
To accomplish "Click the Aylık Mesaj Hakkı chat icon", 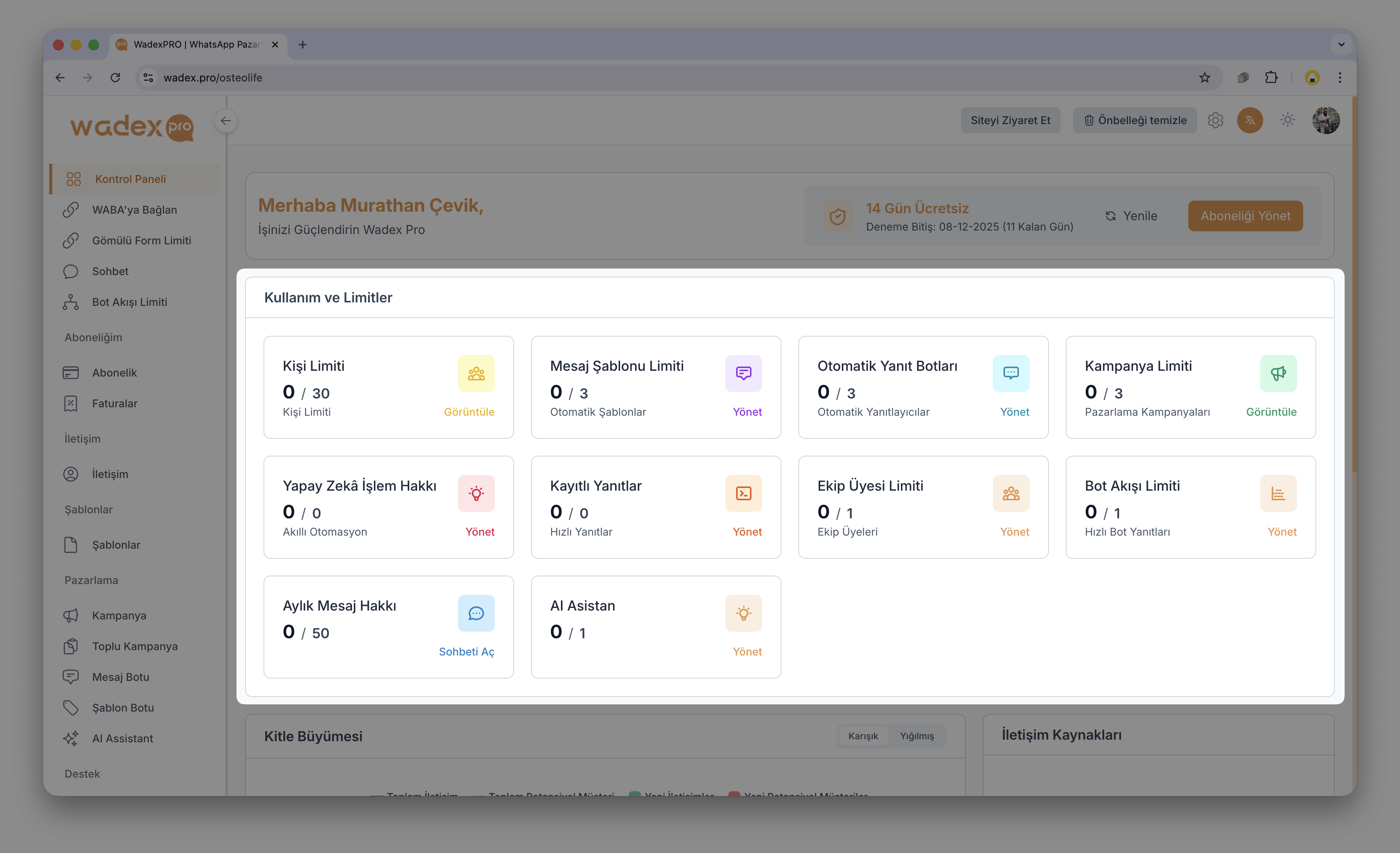I will pyautogui.click(x=476, y=613).
